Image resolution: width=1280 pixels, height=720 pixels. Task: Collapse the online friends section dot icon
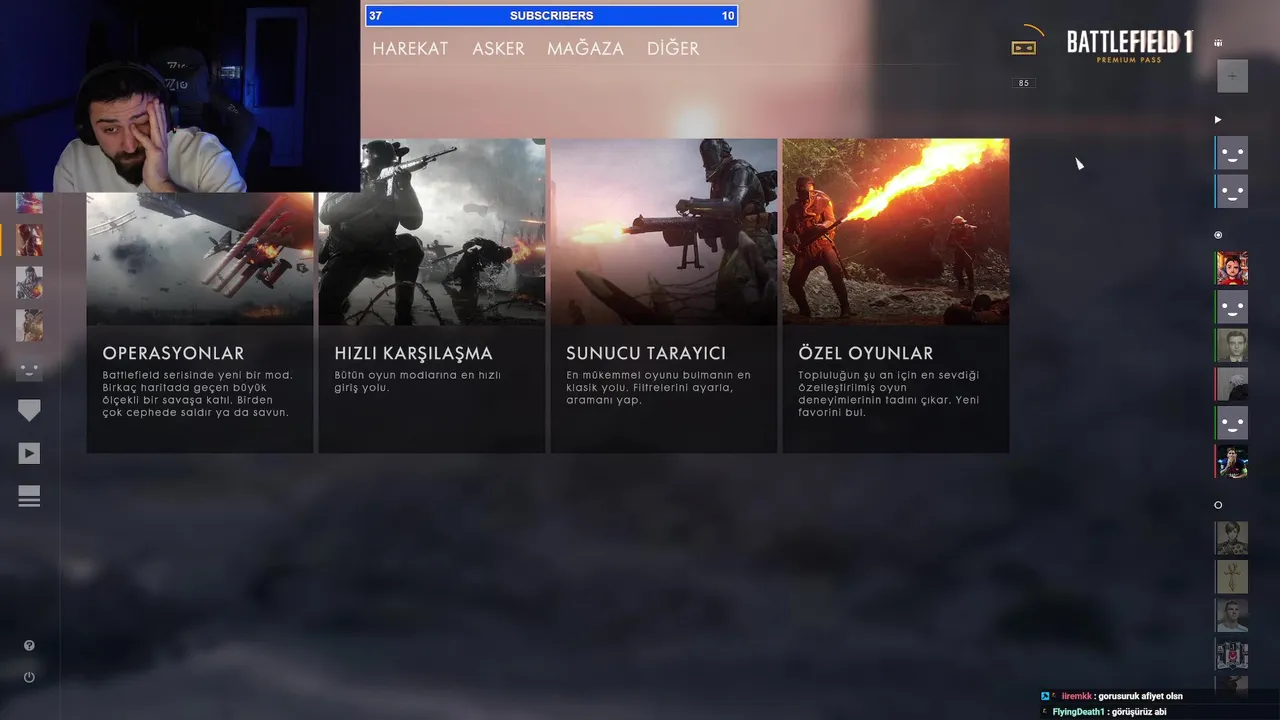click(x=1218, y=235)
